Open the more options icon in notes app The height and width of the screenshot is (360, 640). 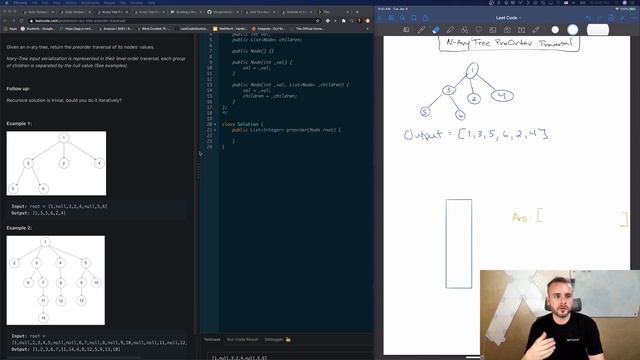click(634, 18)
